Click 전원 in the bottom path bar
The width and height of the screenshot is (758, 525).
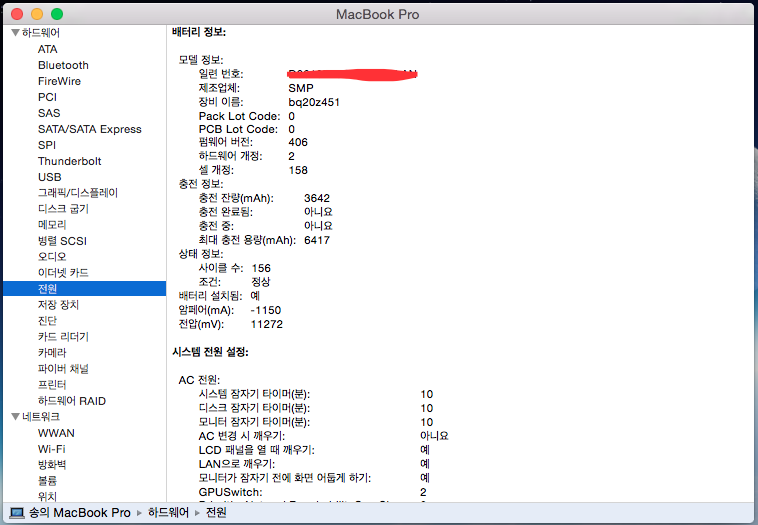coord(217,513)
